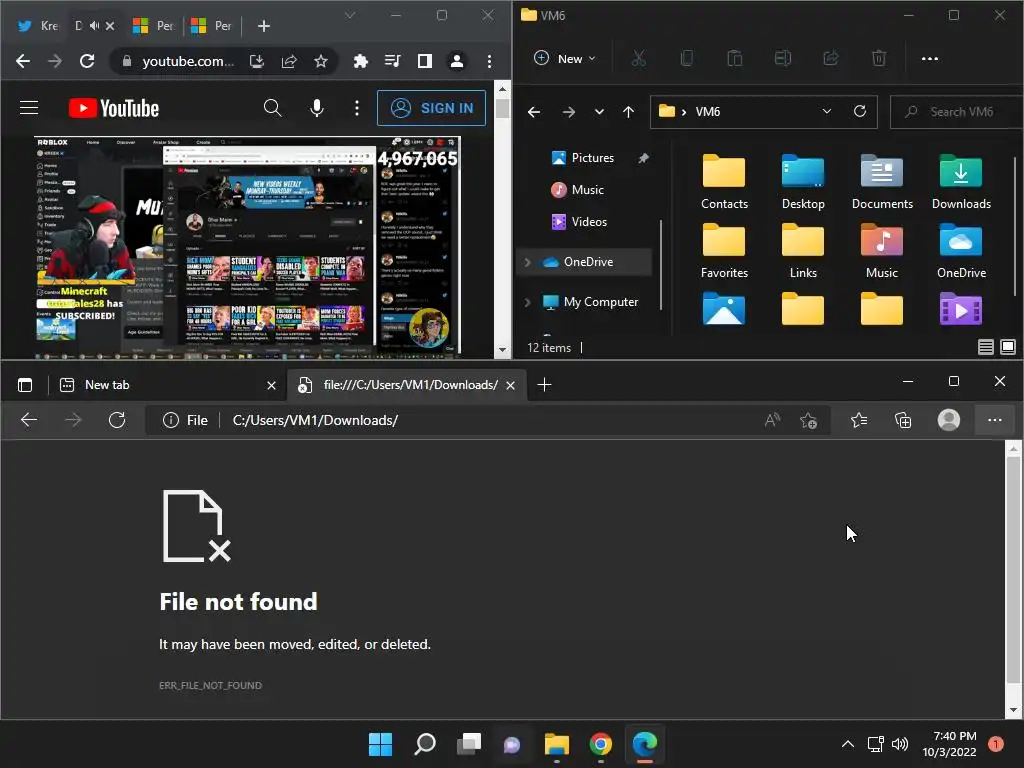Reload the YouTube page in Chrome
The height and width of the screenshot is (768, 1024).
pyautogui.click(x=87, y=61)
